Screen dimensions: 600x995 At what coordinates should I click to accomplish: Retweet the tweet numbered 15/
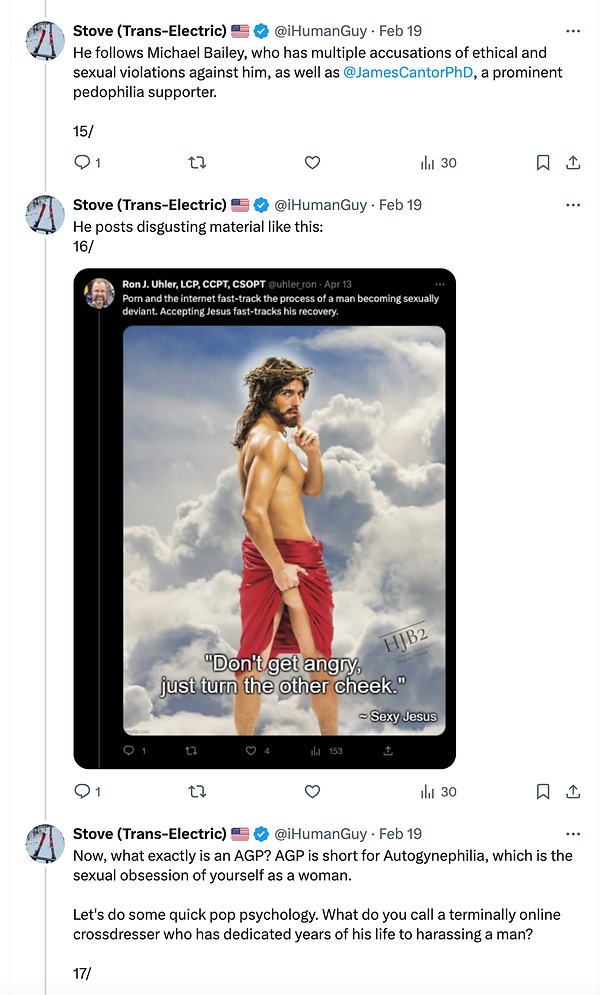(198, 162)
